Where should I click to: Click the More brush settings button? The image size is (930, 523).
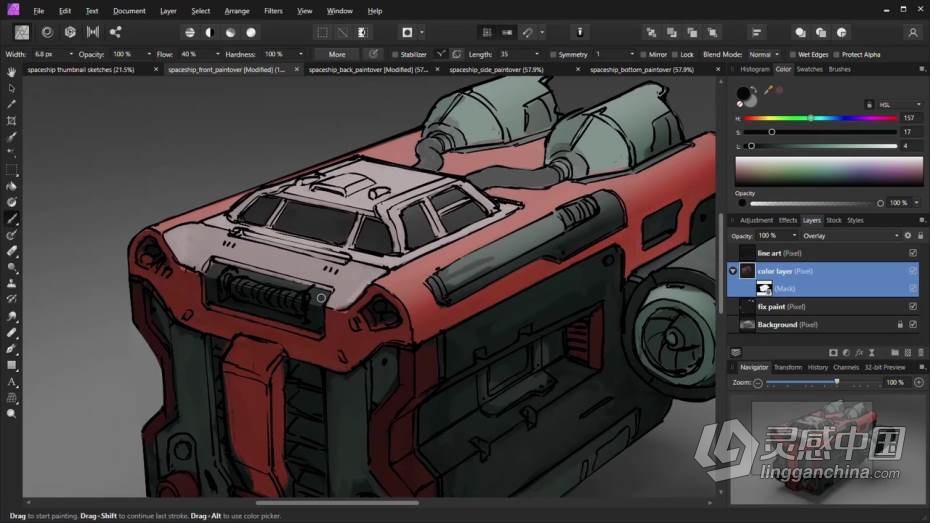pyautogui.click(x=337, y=54)
